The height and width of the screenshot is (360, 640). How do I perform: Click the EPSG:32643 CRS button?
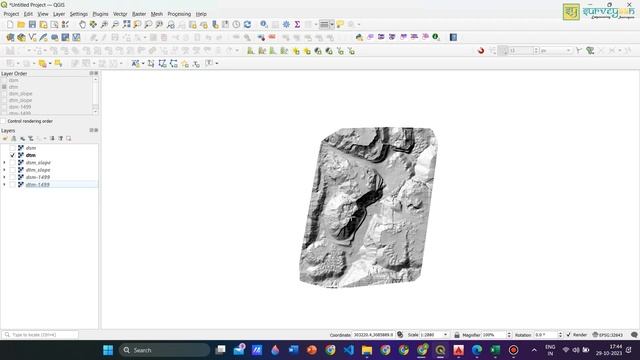coord(608,335)
